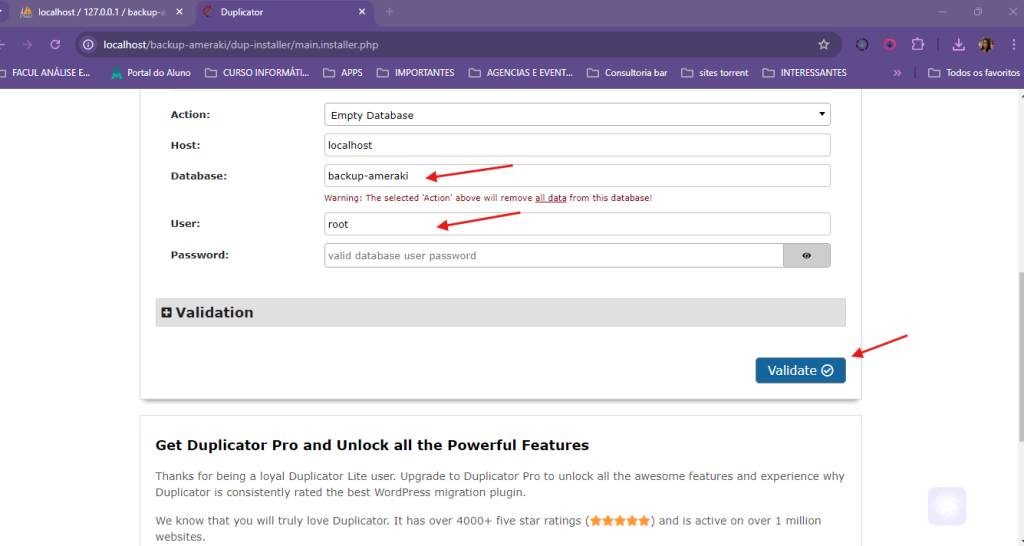Image resolution: width=1024 pixels, height=546 pixels.
Task: Open browser downloads
Action: point(958,45)
